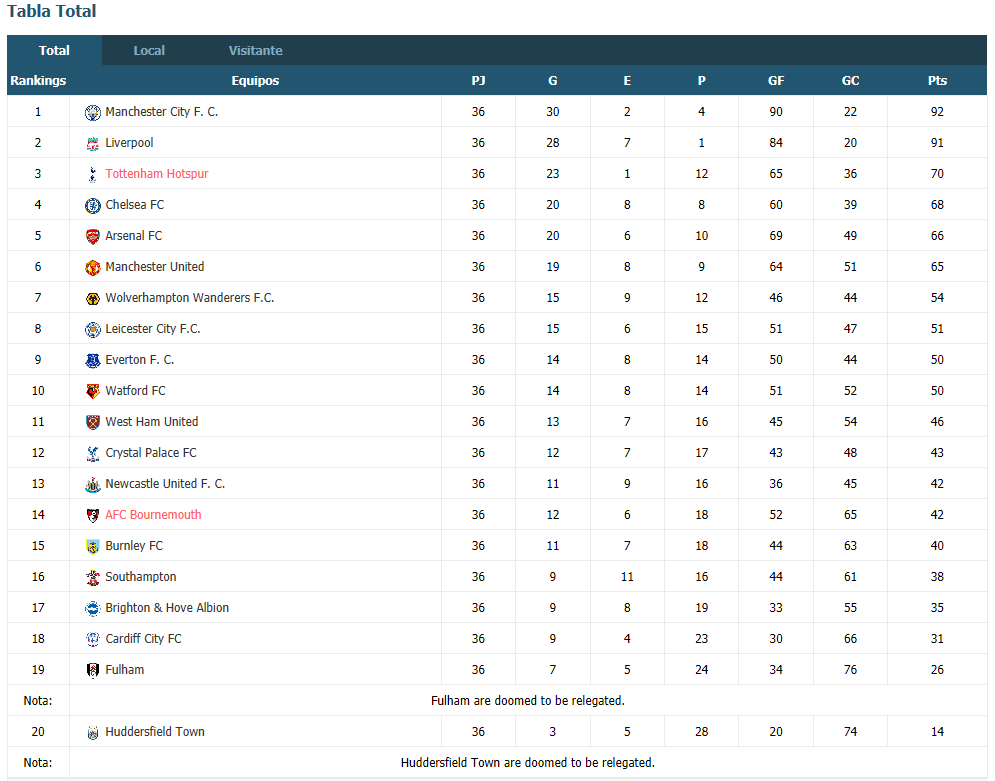The width and height of the screenshot is (995, 781).
Task: Open the Everton F. C. link
Action: click(x=140, y=360)
